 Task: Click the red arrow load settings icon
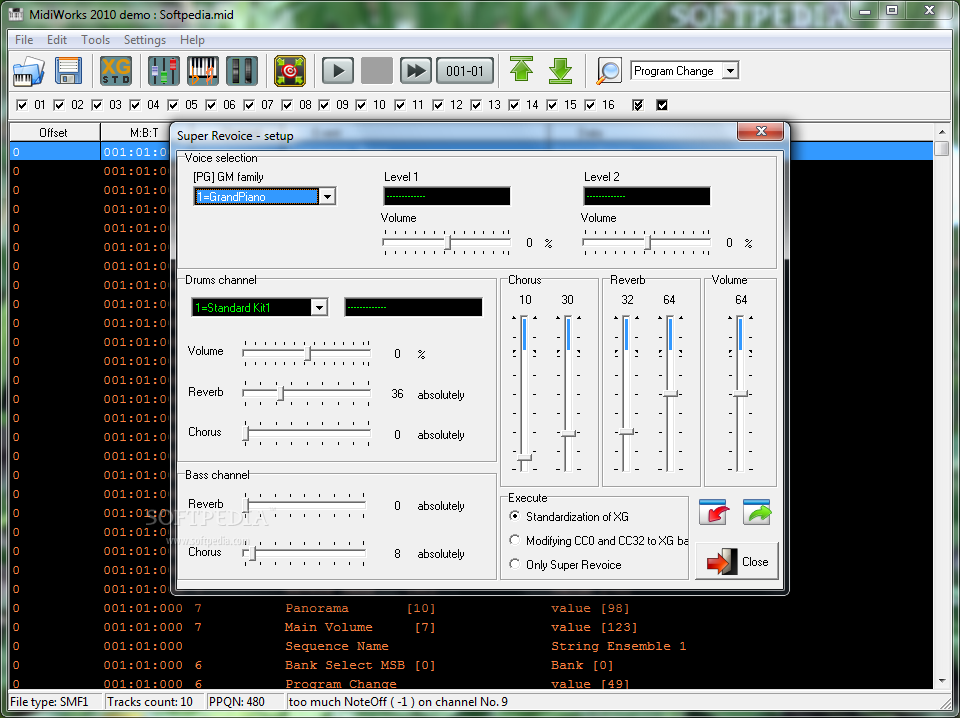pyautogui.click(x=713, y=512)
